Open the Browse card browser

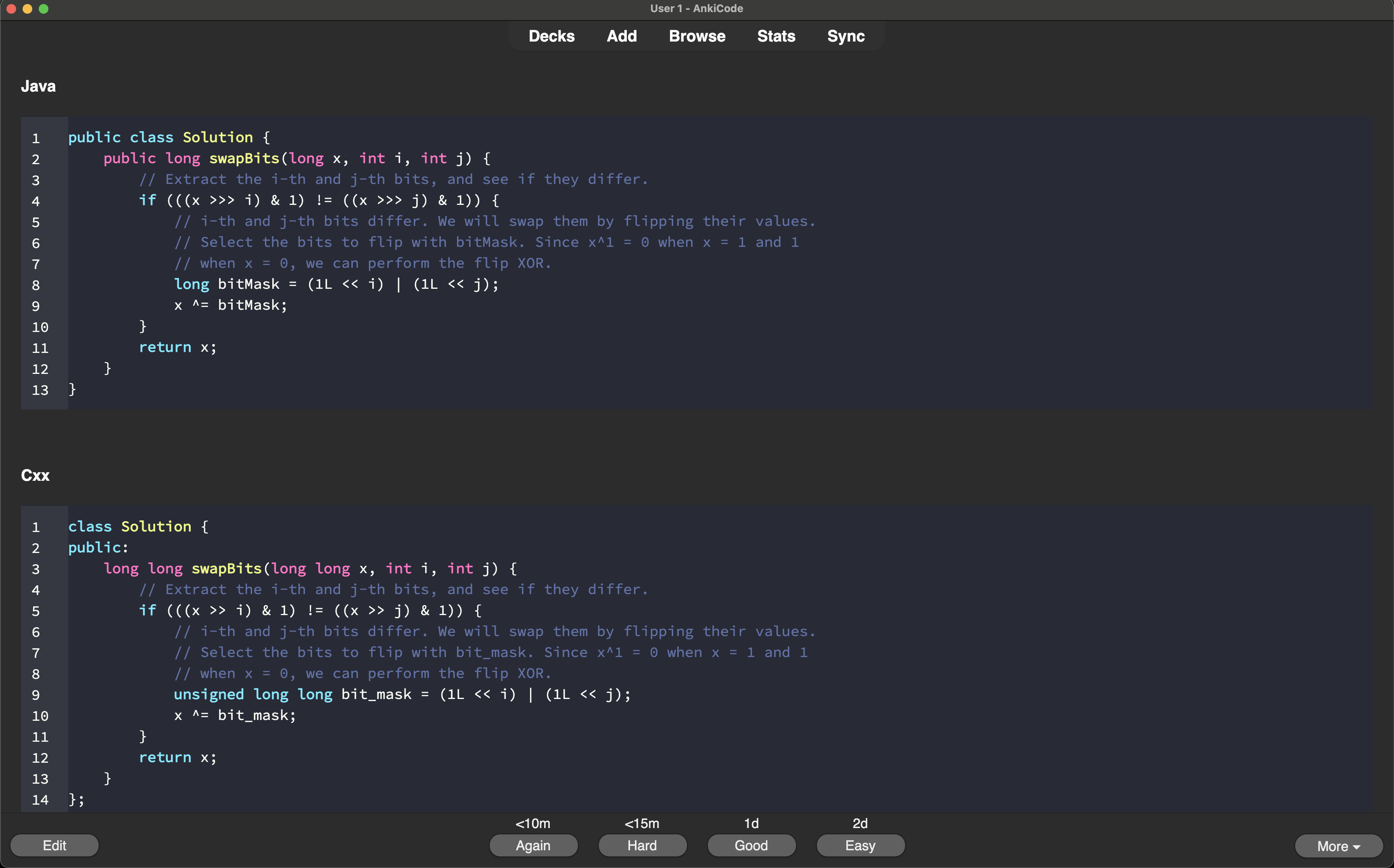(x=697, y=36)
